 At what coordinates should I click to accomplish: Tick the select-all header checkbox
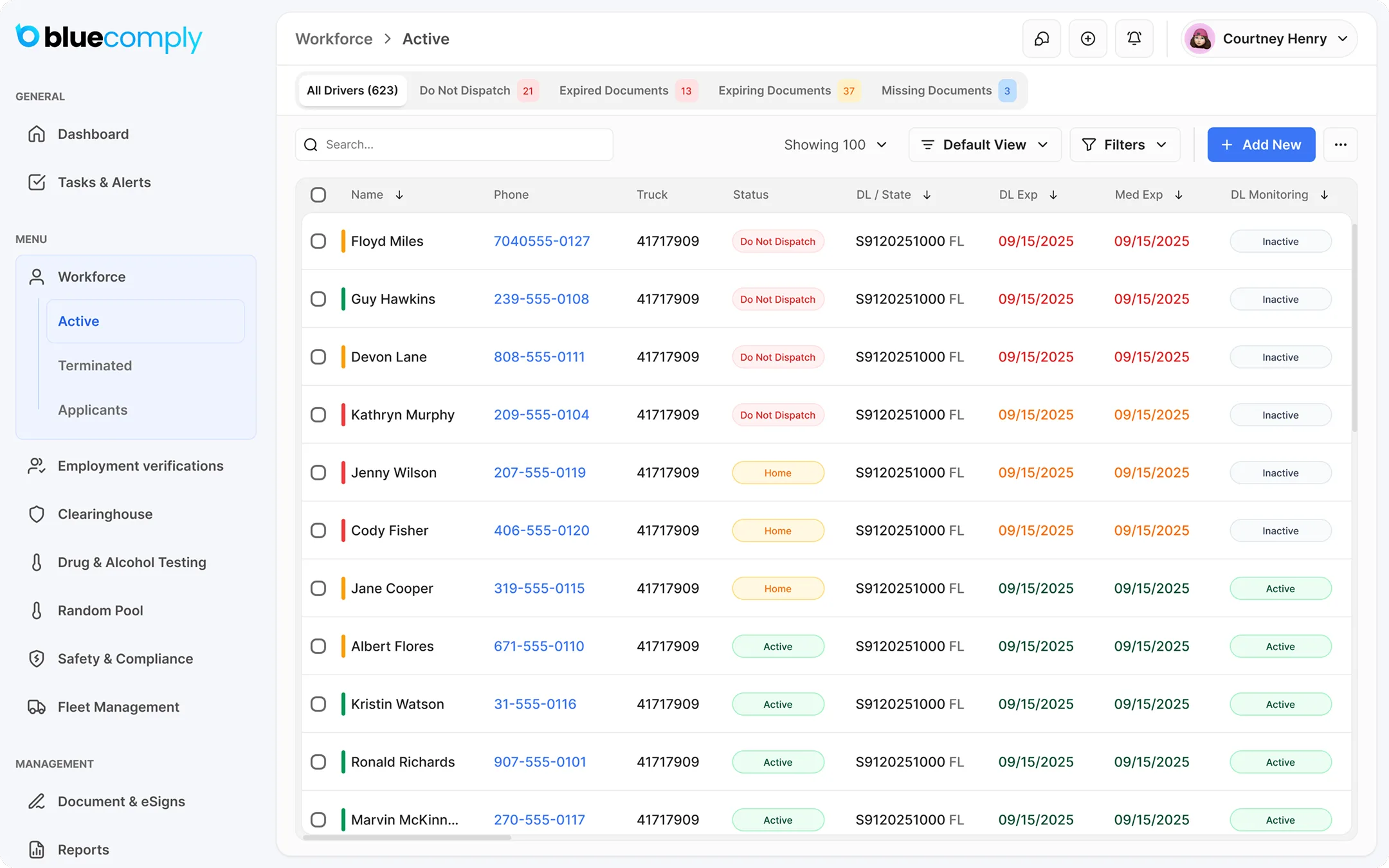click(x=318, y=195)
